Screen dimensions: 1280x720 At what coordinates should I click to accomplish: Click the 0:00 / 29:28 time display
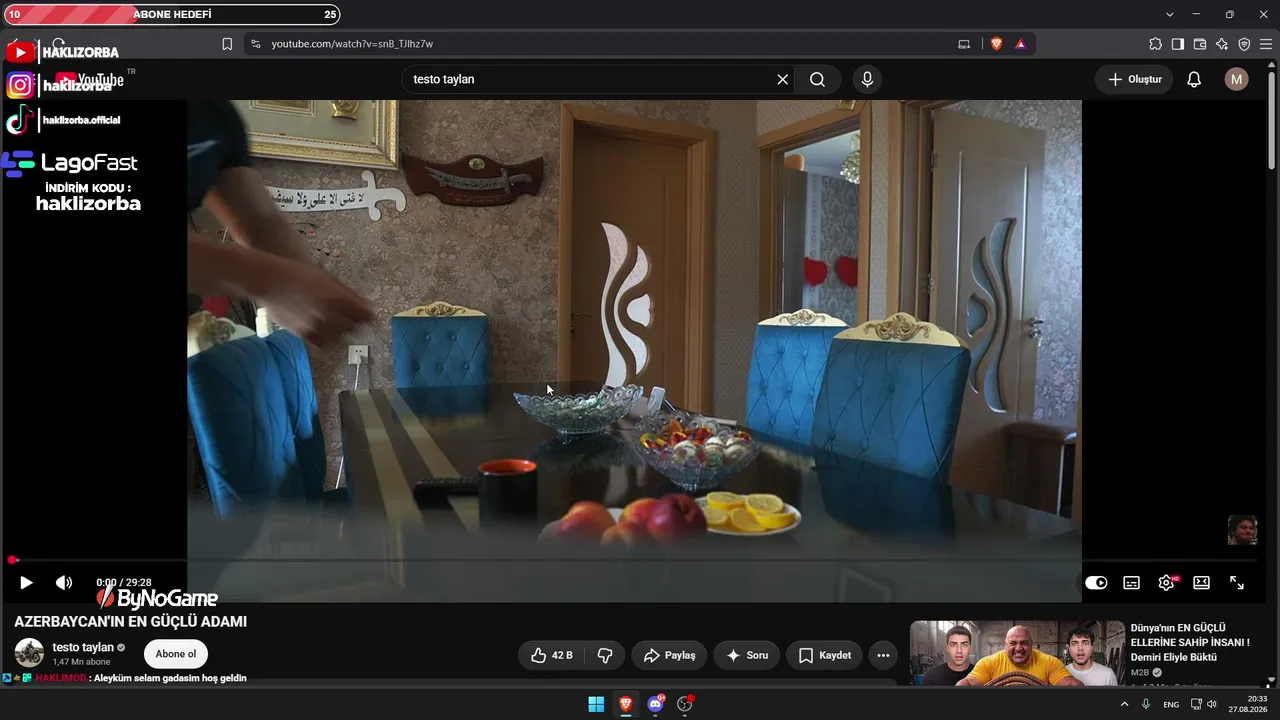[x=124, y=582]
